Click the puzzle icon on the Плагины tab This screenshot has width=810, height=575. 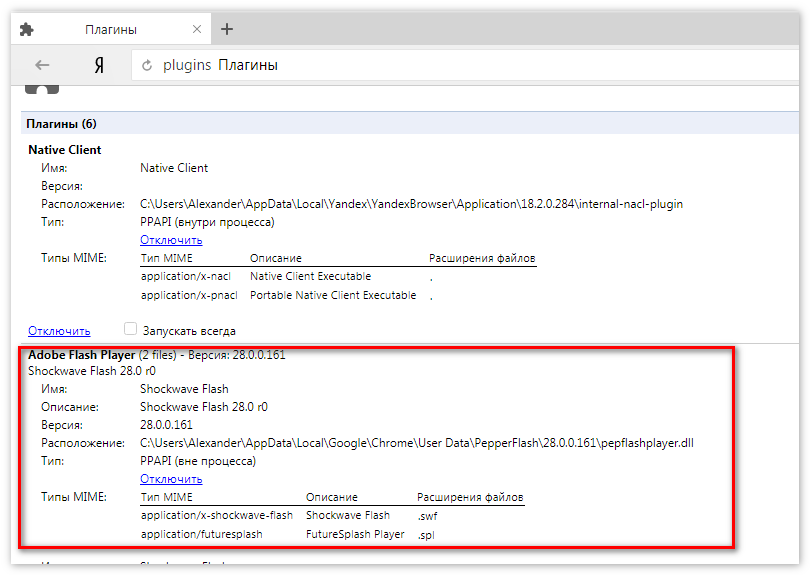coord(27,30)
